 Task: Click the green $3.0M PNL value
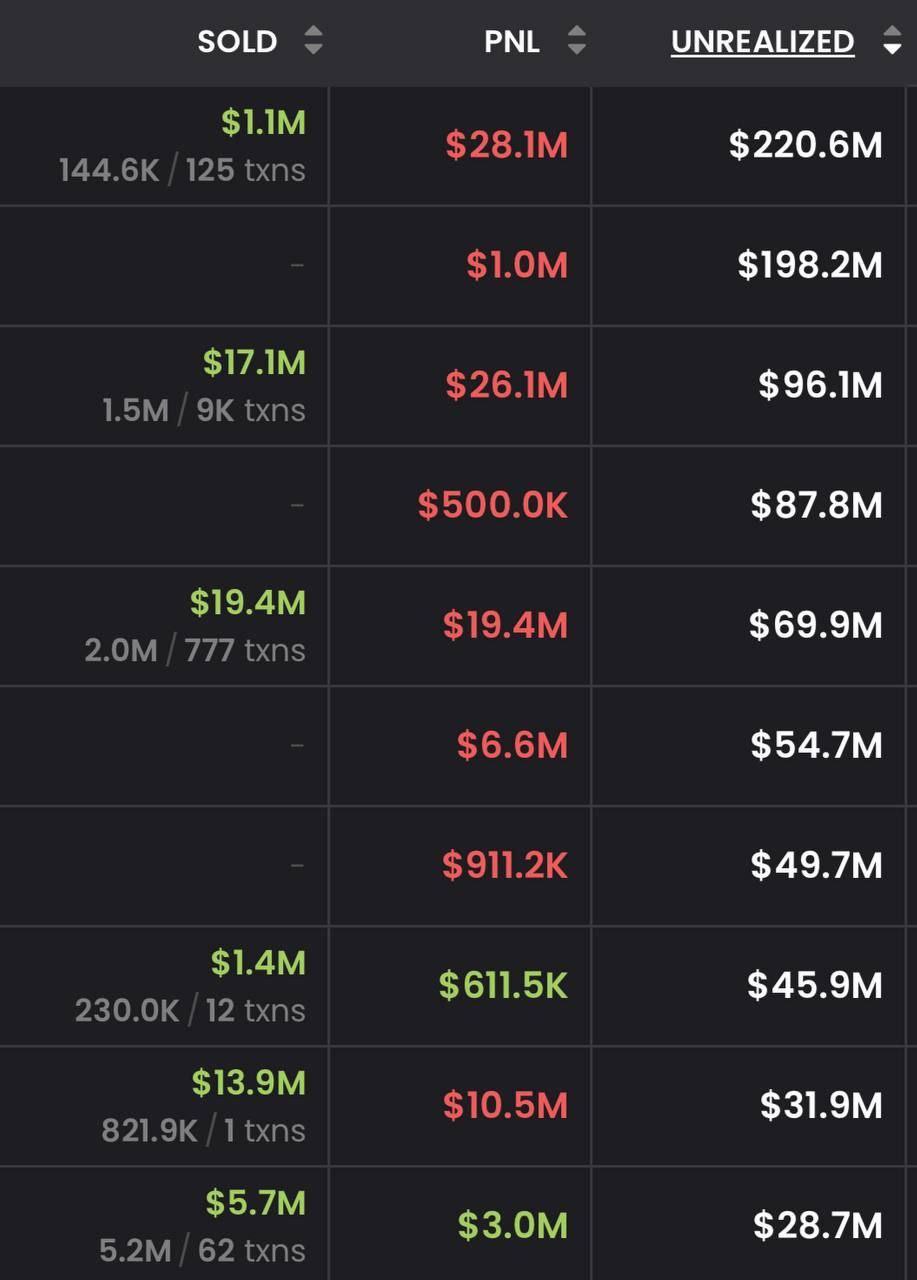512,1226
